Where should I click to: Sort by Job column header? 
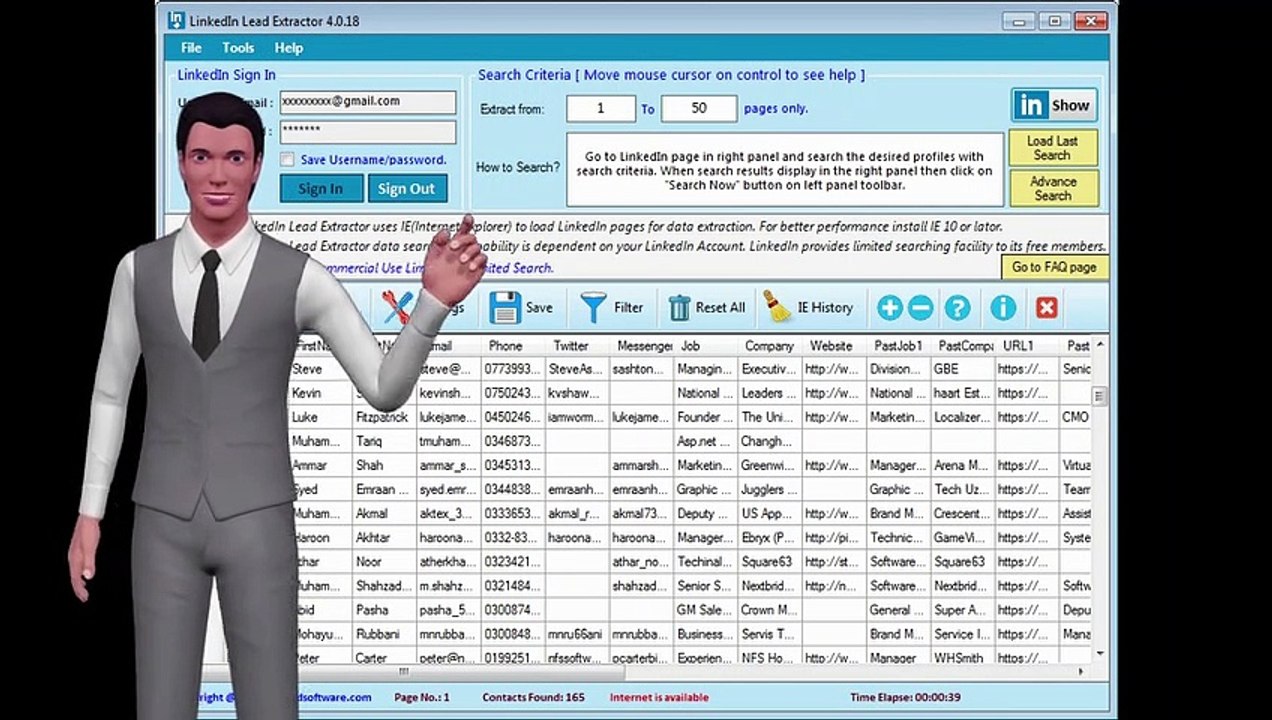tap(705, 346)
